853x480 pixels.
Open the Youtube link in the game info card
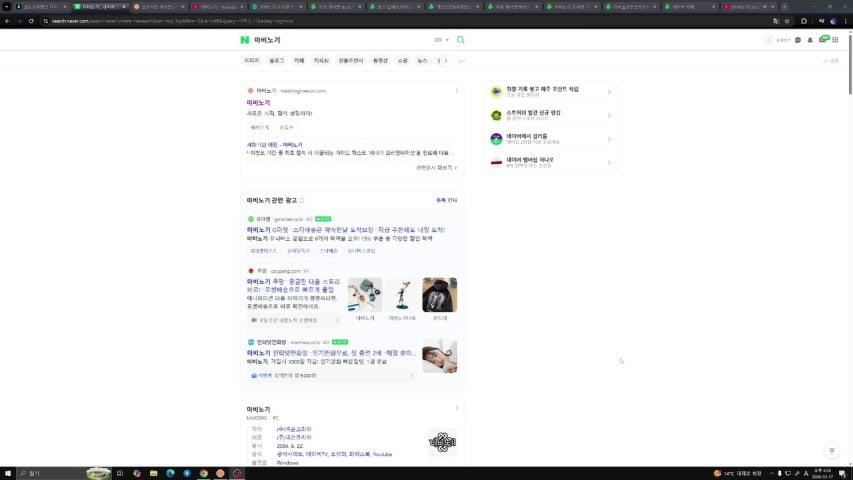382,454
